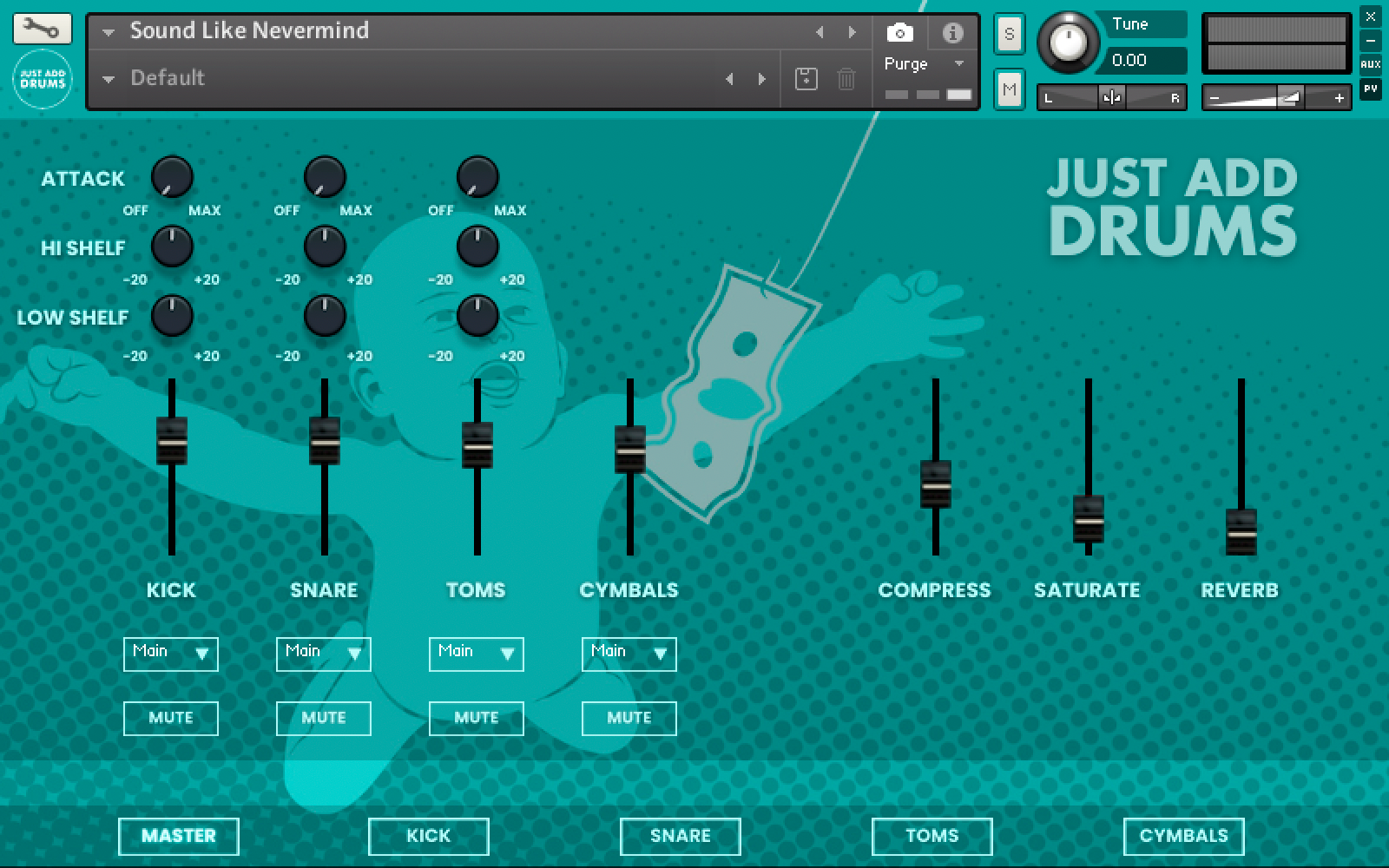This screenshot has width=1389, height=868.
Task: Click the Snare Hi Shelf knob
Action: tap(325, 247)
